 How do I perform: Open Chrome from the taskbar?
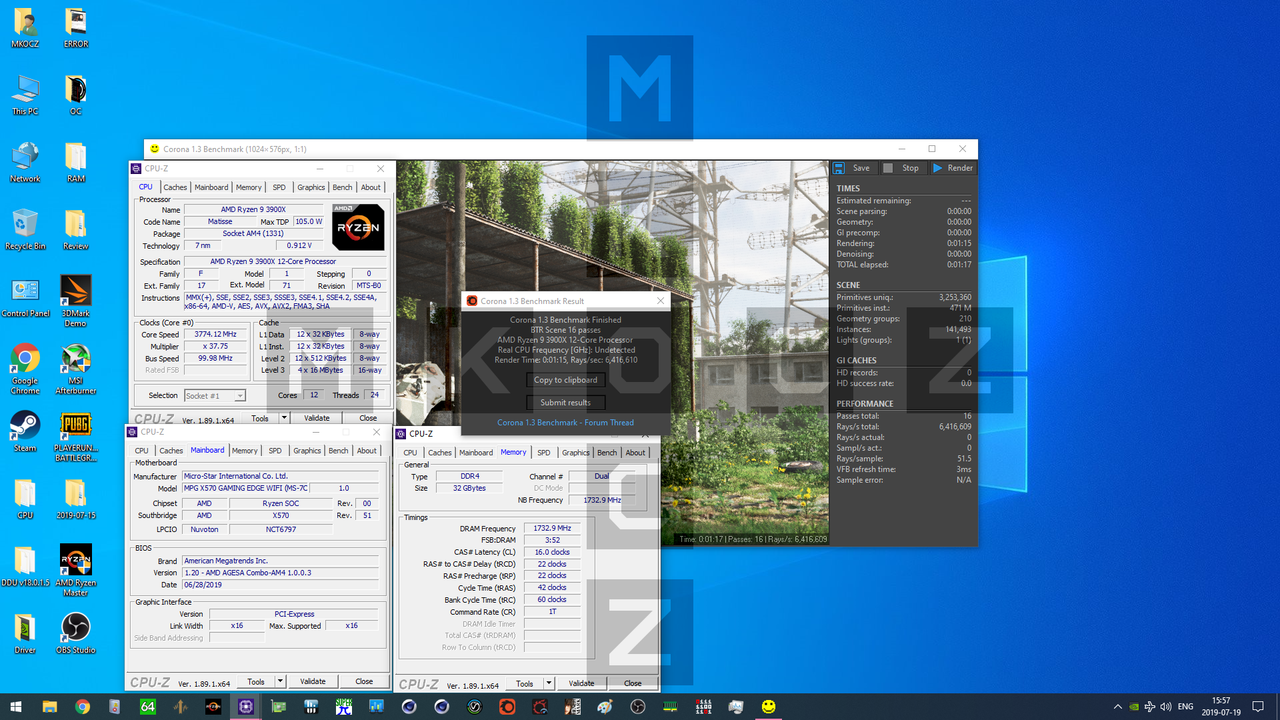click(82, 706)
